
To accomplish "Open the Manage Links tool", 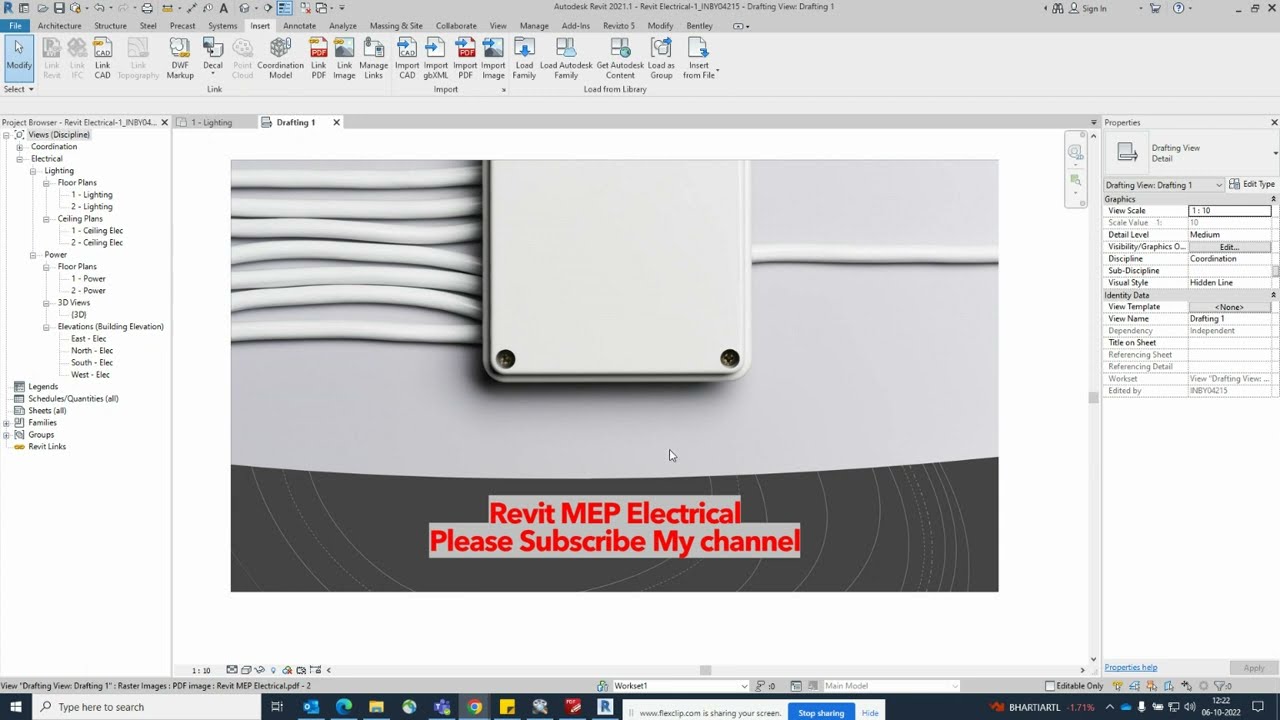I will [373, 57].
